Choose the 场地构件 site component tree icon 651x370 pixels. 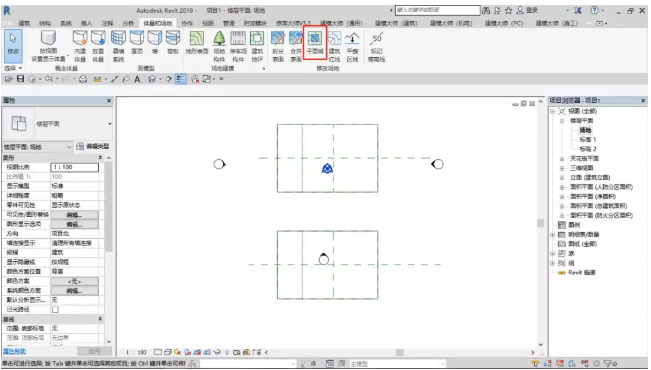point(219,46)
